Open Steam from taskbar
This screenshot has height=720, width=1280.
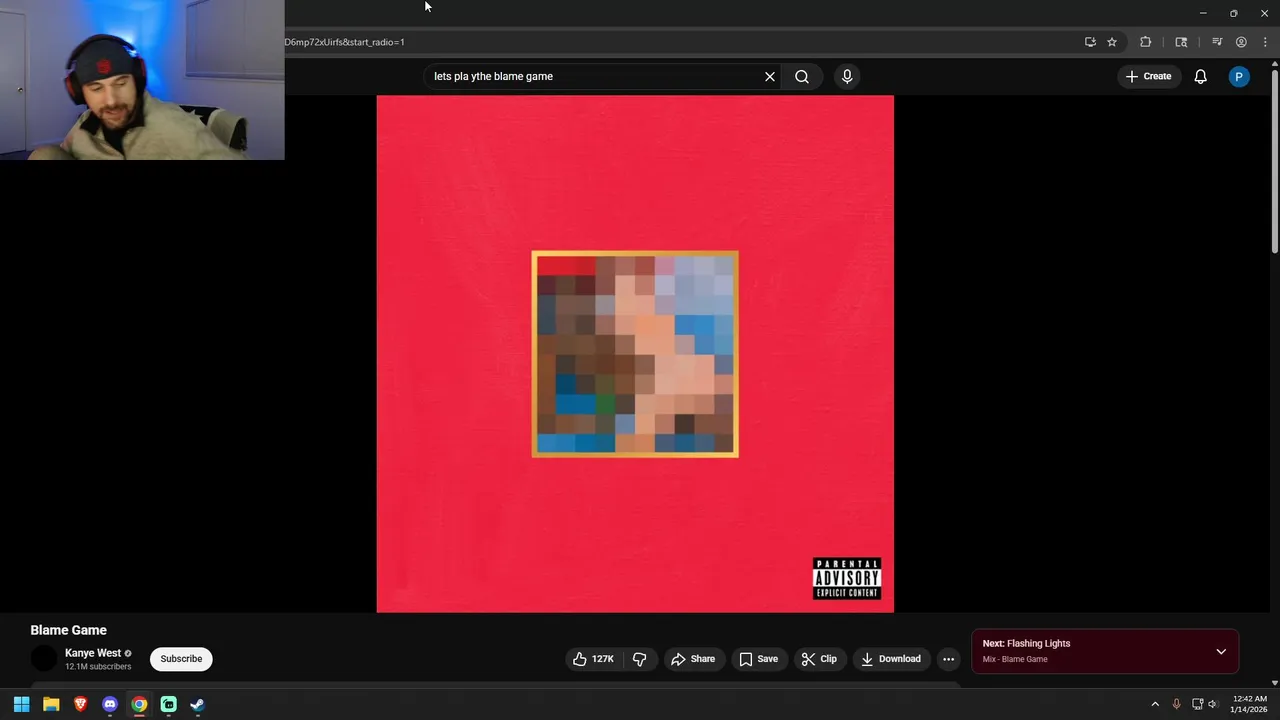(x=198, y=704)
